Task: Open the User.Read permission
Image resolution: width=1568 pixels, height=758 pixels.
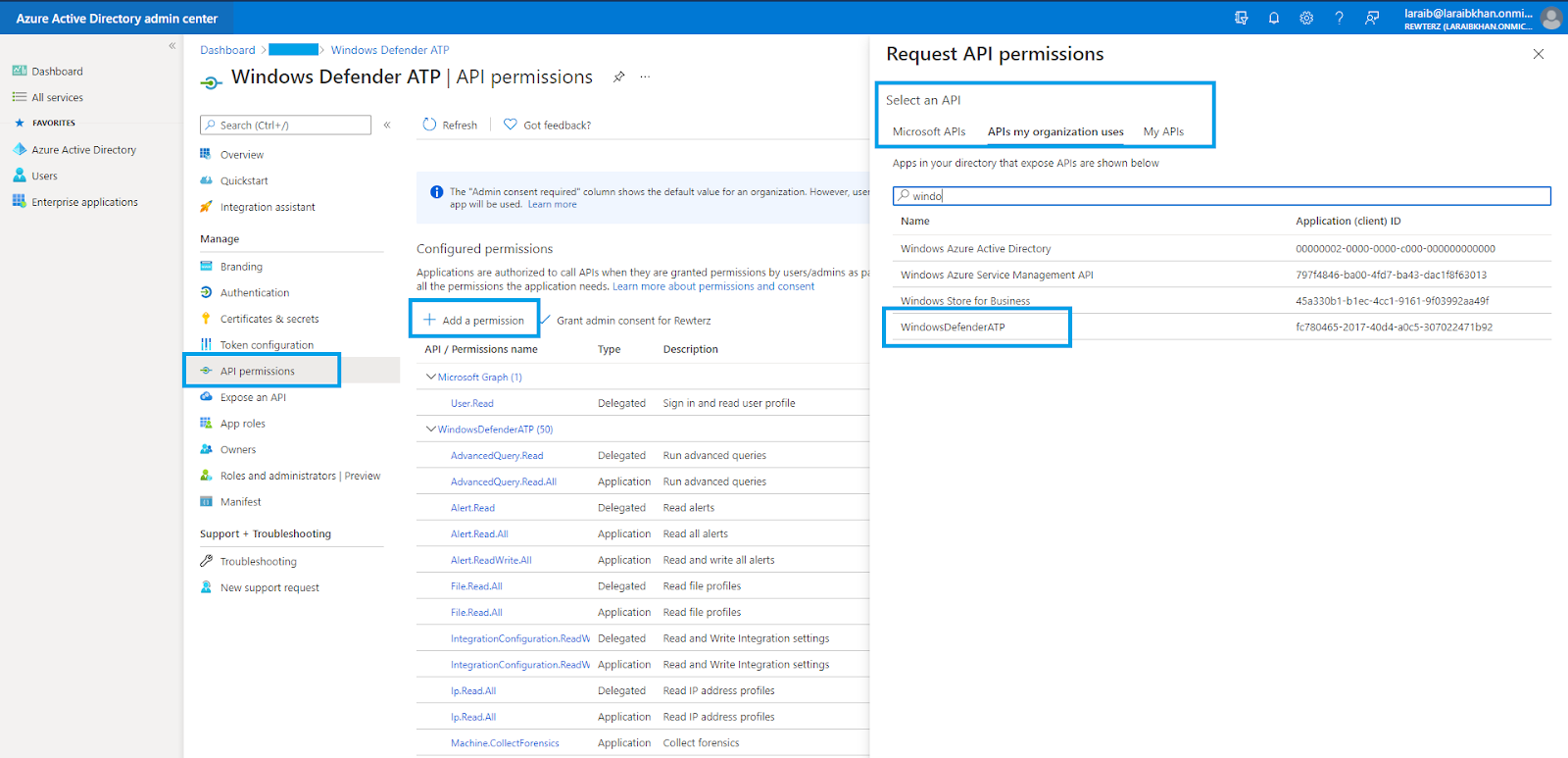Action: (472, 403)
